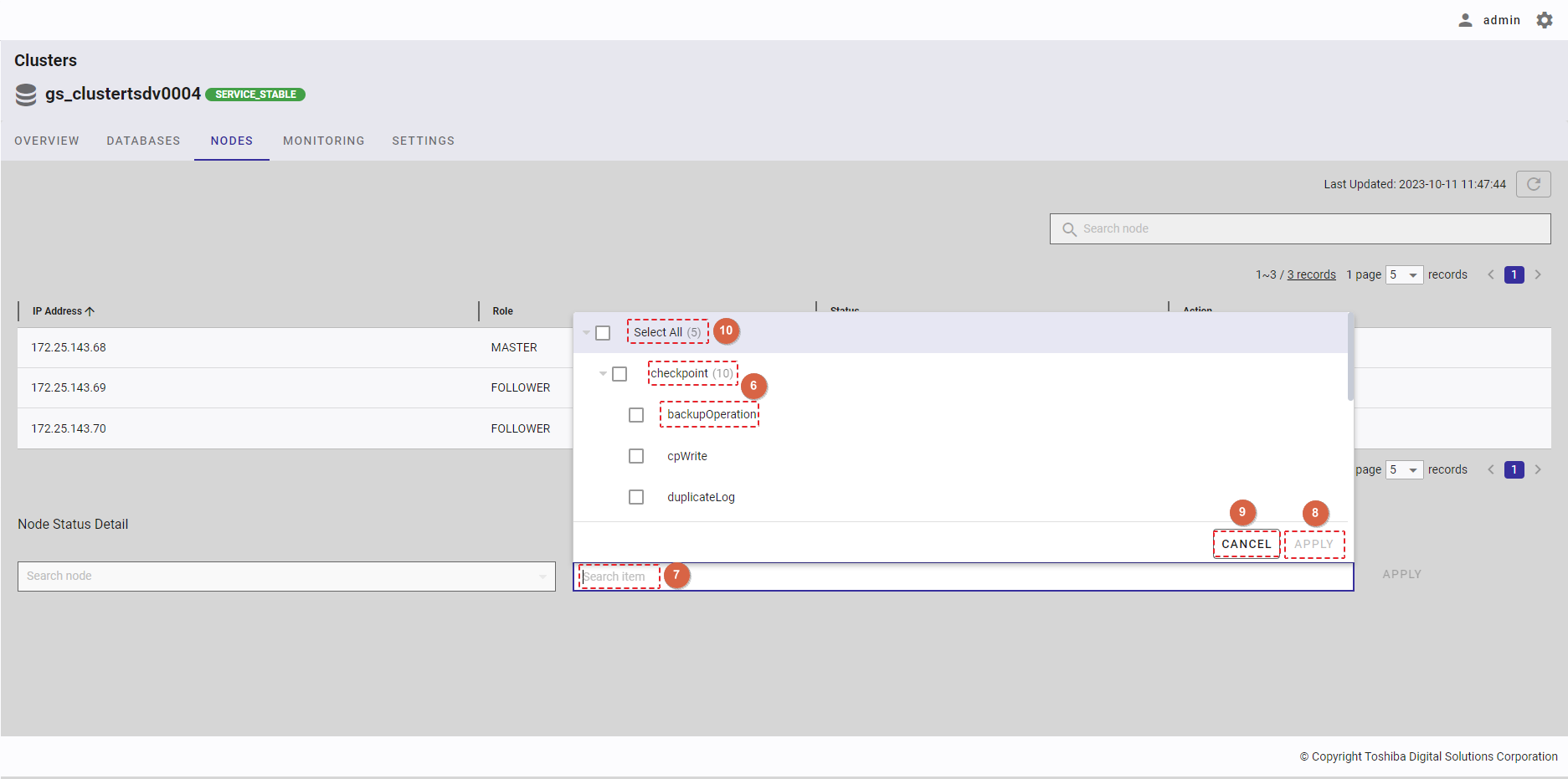Open the Databases tab

pyautogui.click(x=143, y=141)
